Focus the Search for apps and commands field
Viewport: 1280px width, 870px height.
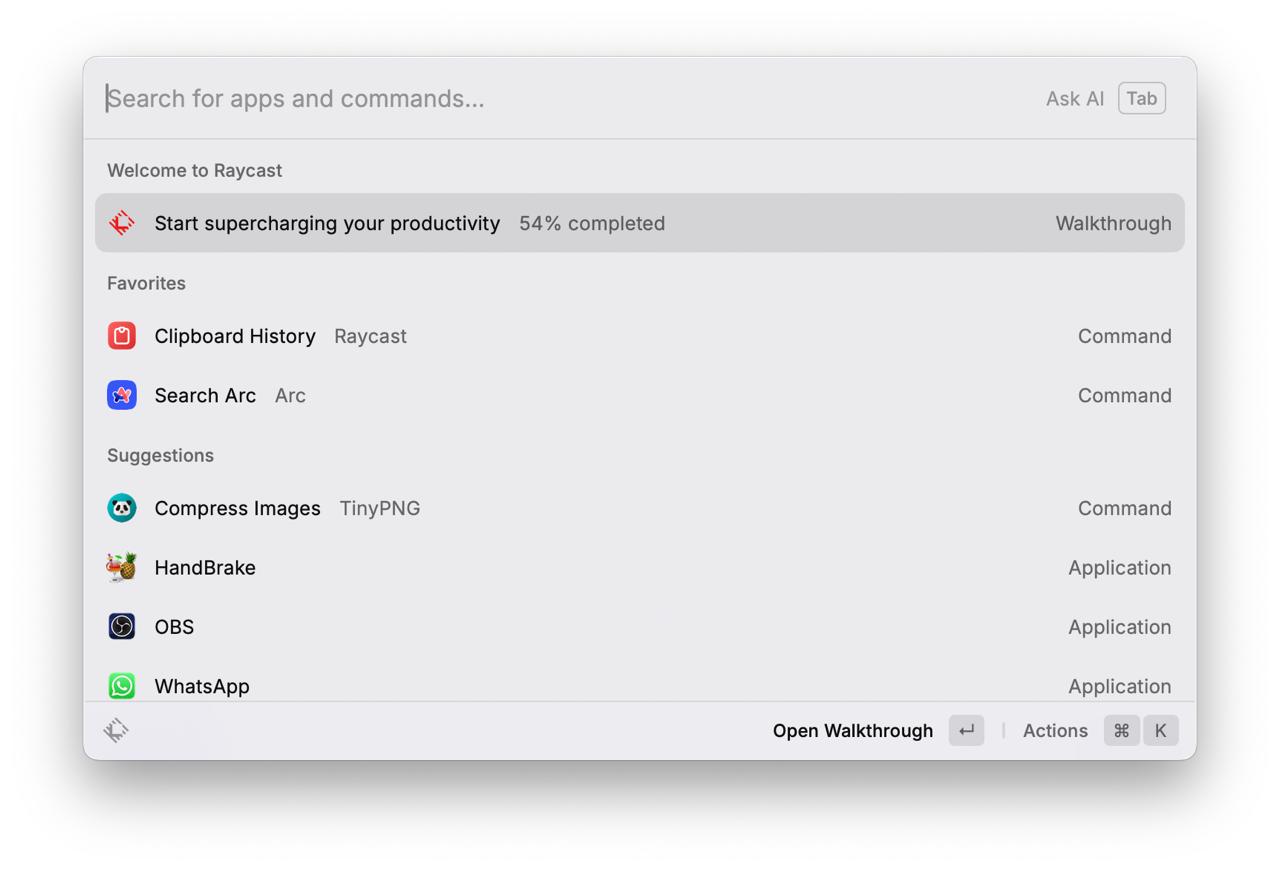pyautogui.click(x=570, y=98)
